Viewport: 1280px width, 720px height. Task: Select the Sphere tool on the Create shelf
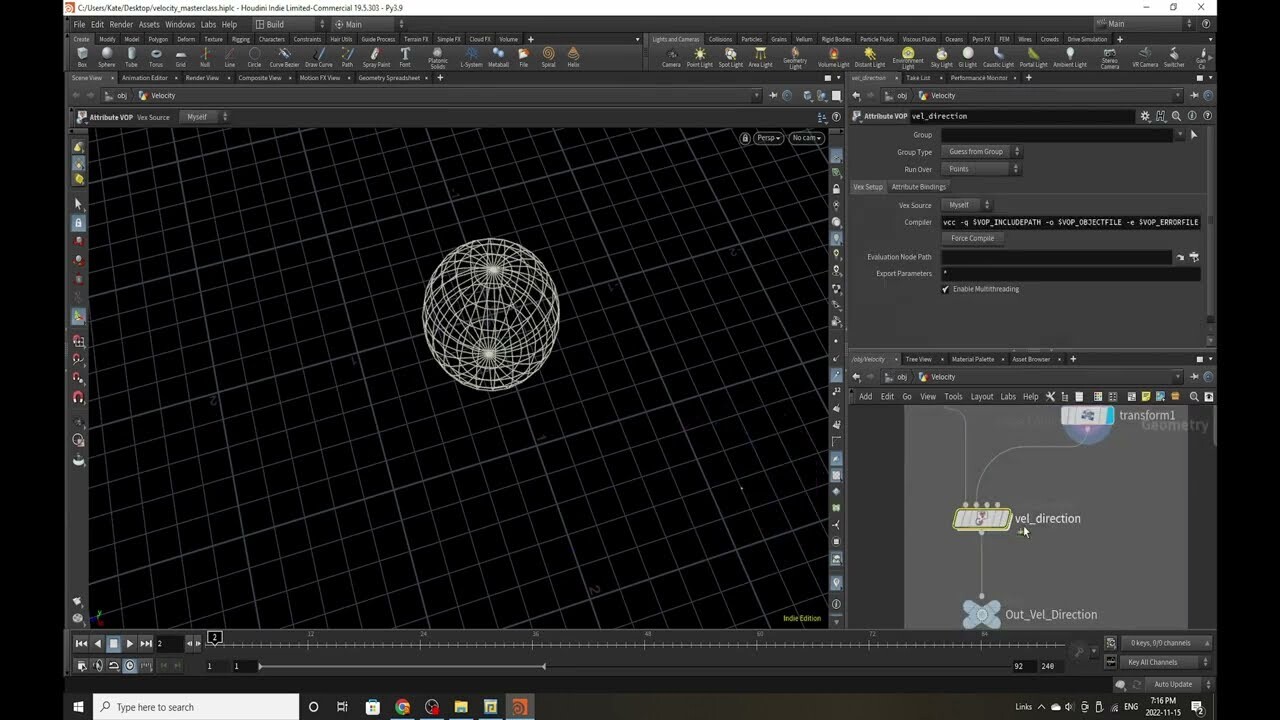pos(109,57)
